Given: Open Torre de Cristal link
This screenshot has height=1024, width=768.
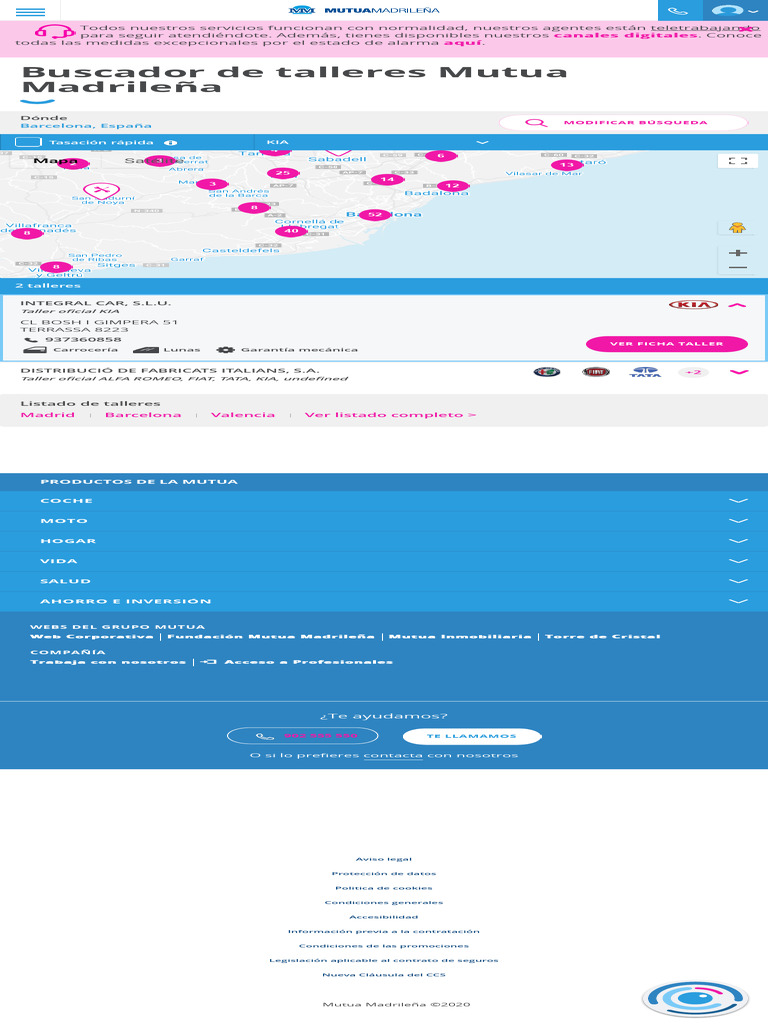Looking at the screenshot, I should [603, 637].
